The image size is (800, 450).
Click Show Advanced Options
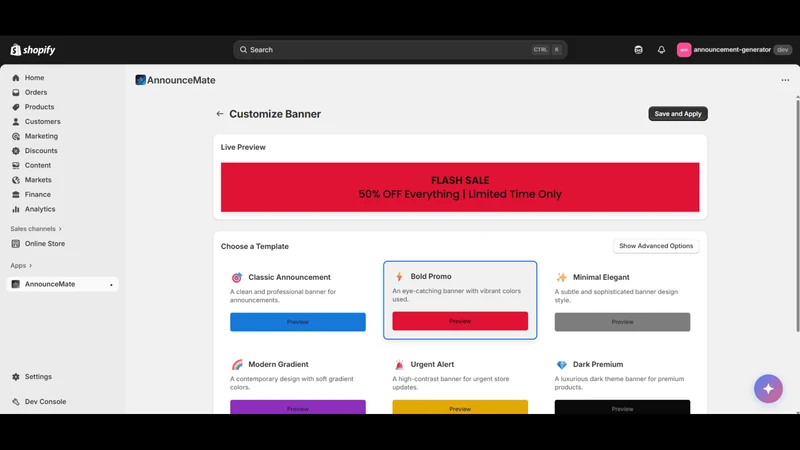coord(656,246)
